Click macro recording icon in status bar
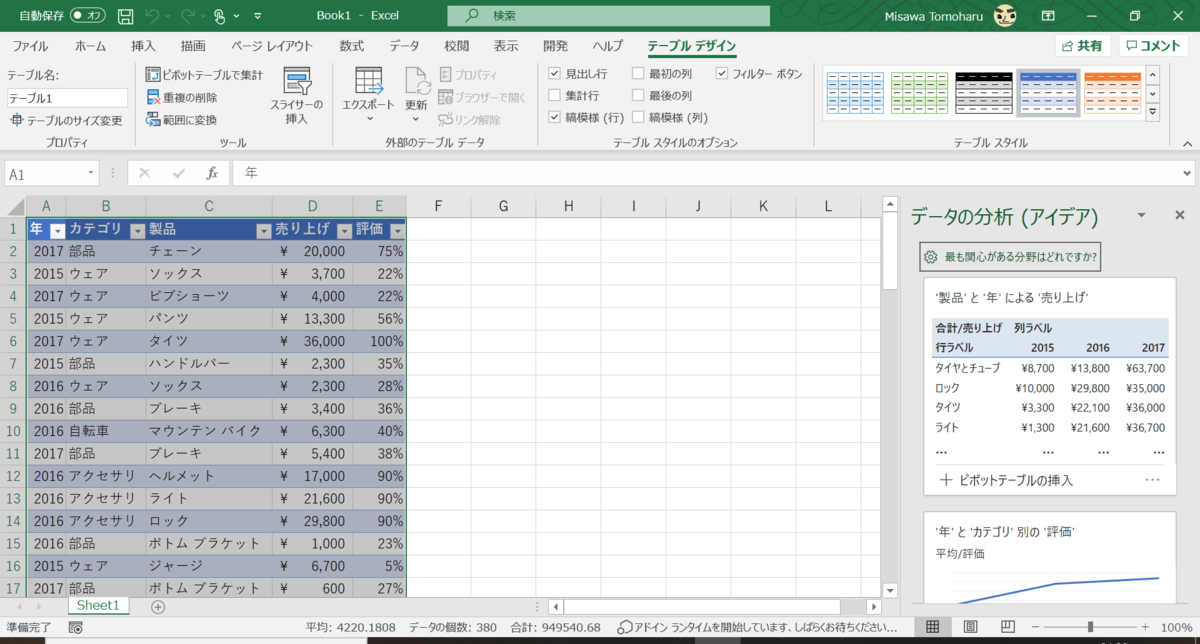This screenshot has height=644, width=1200. 76,627
